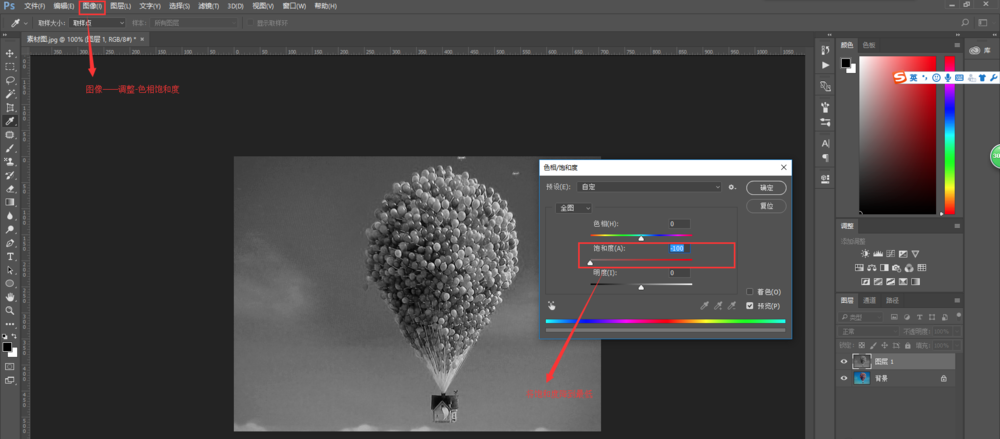Click the on-image adjustment hand icon
This screenshot has height=439, width=1000.
(551, 306)
